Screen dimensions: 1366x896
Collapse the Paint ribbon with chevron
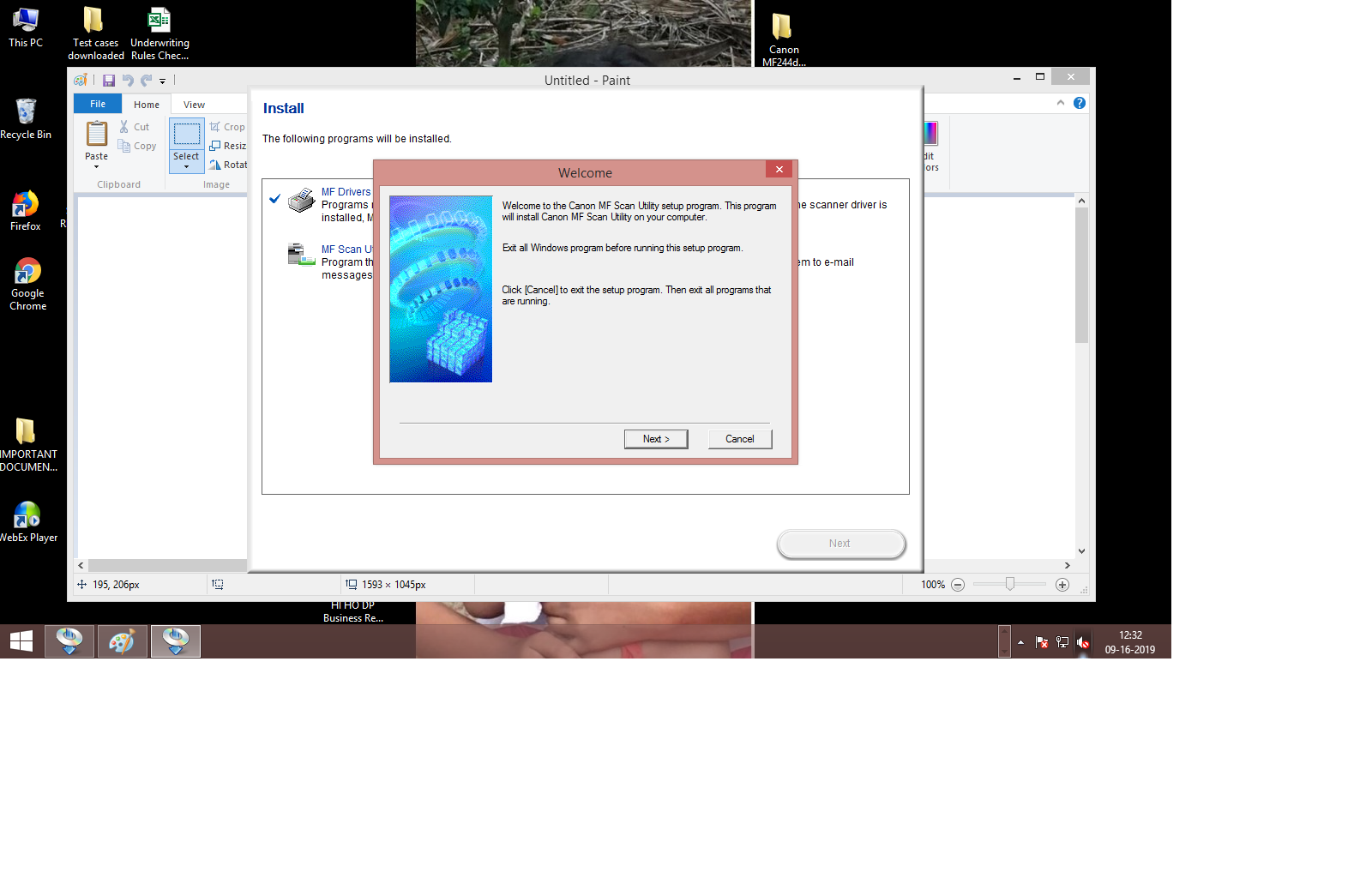pos(1061,103)
